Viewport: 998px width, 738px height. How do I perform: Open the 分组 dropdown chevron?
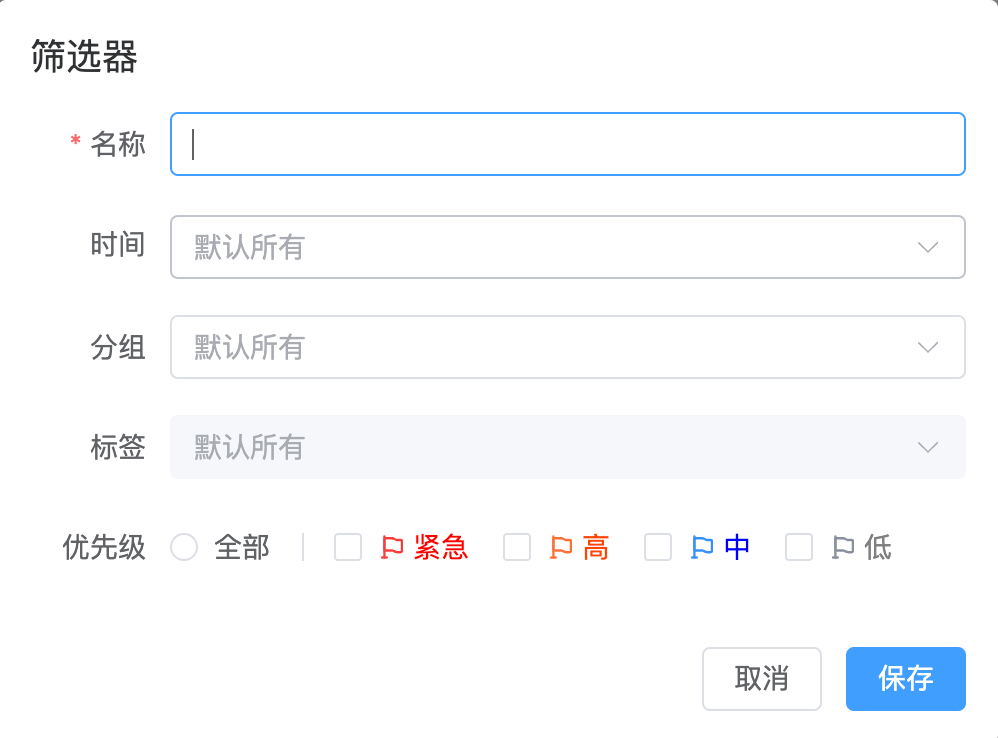pyautogui.click(x=928, y=347)
